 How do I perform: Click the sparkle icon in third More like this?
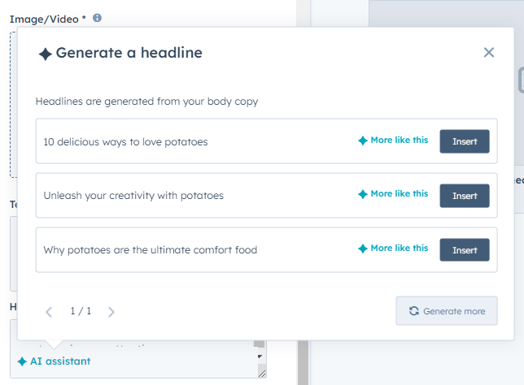pos(363,248)
